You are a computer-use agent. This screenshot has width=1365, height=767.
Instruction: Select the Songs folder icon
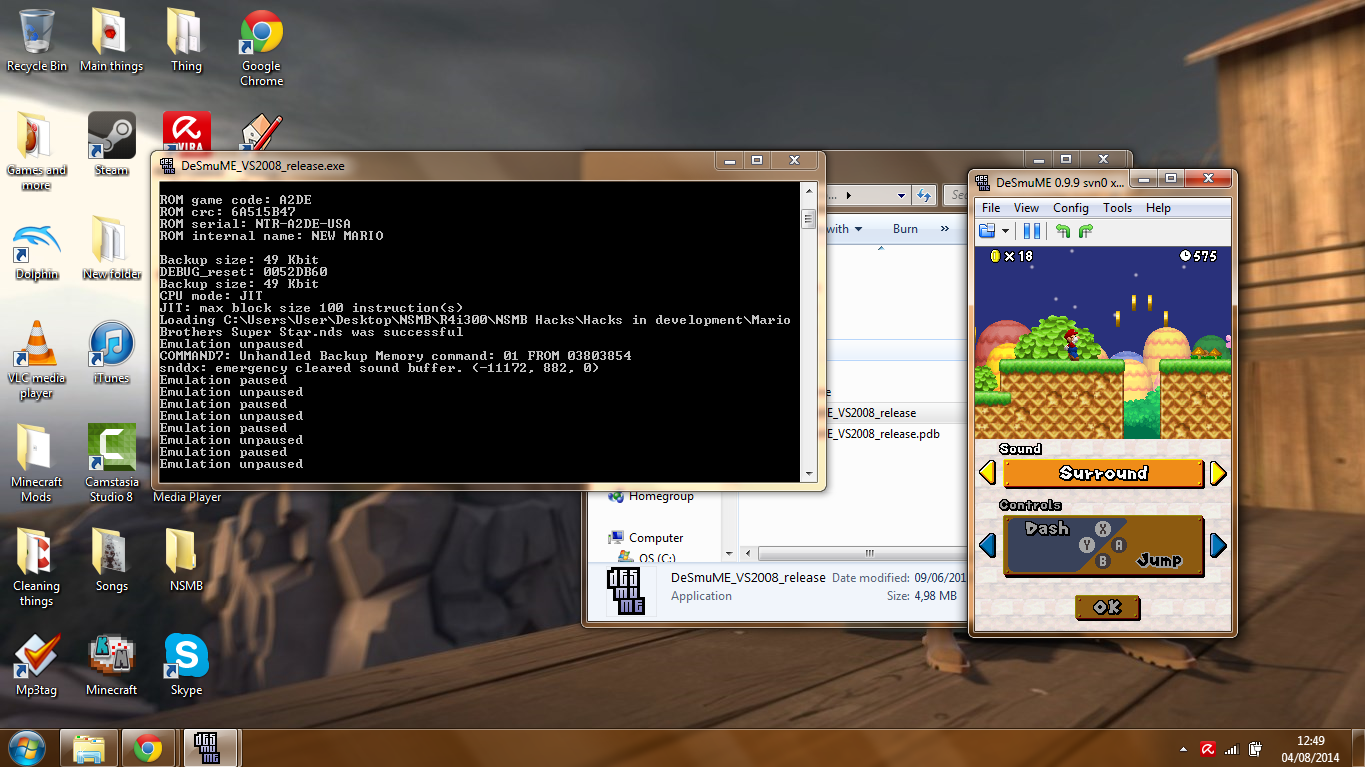[x=111, y=560]
